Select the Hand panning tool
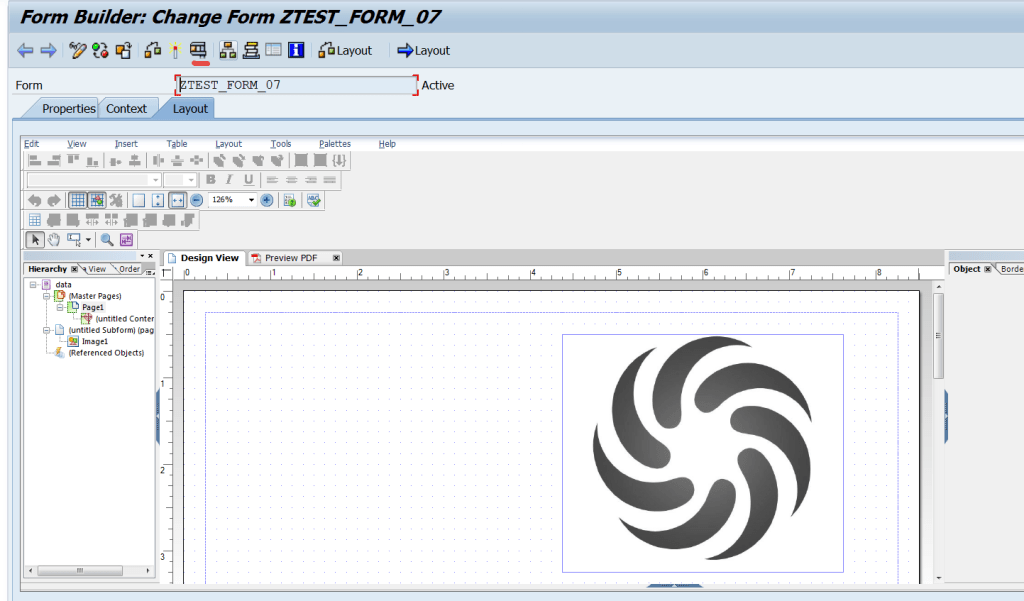Screen dimensions: 1024x601 [54, 240]
